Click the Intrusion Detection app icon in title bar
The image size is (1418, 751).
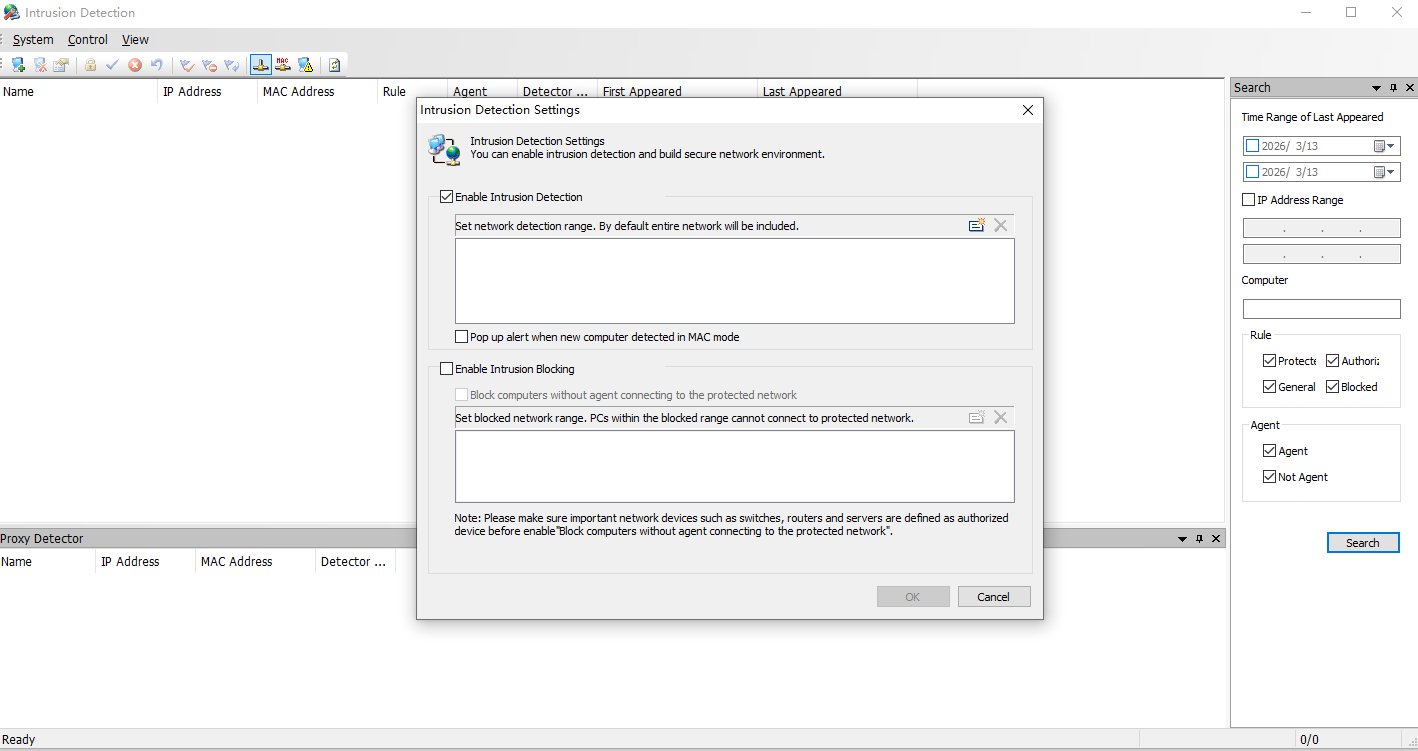pyautogui.click(x=12, y=13)
